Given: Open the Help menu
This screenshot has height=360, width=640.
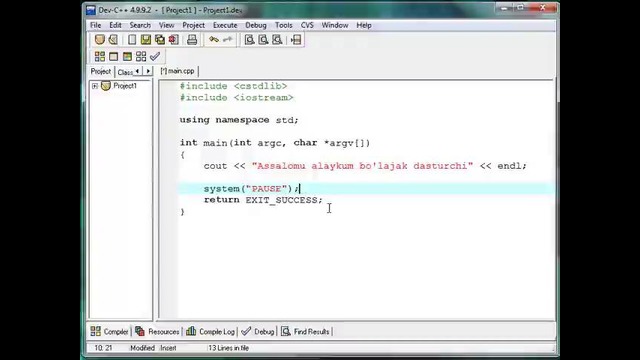Looking at the screenshot, I should [364, 25].
